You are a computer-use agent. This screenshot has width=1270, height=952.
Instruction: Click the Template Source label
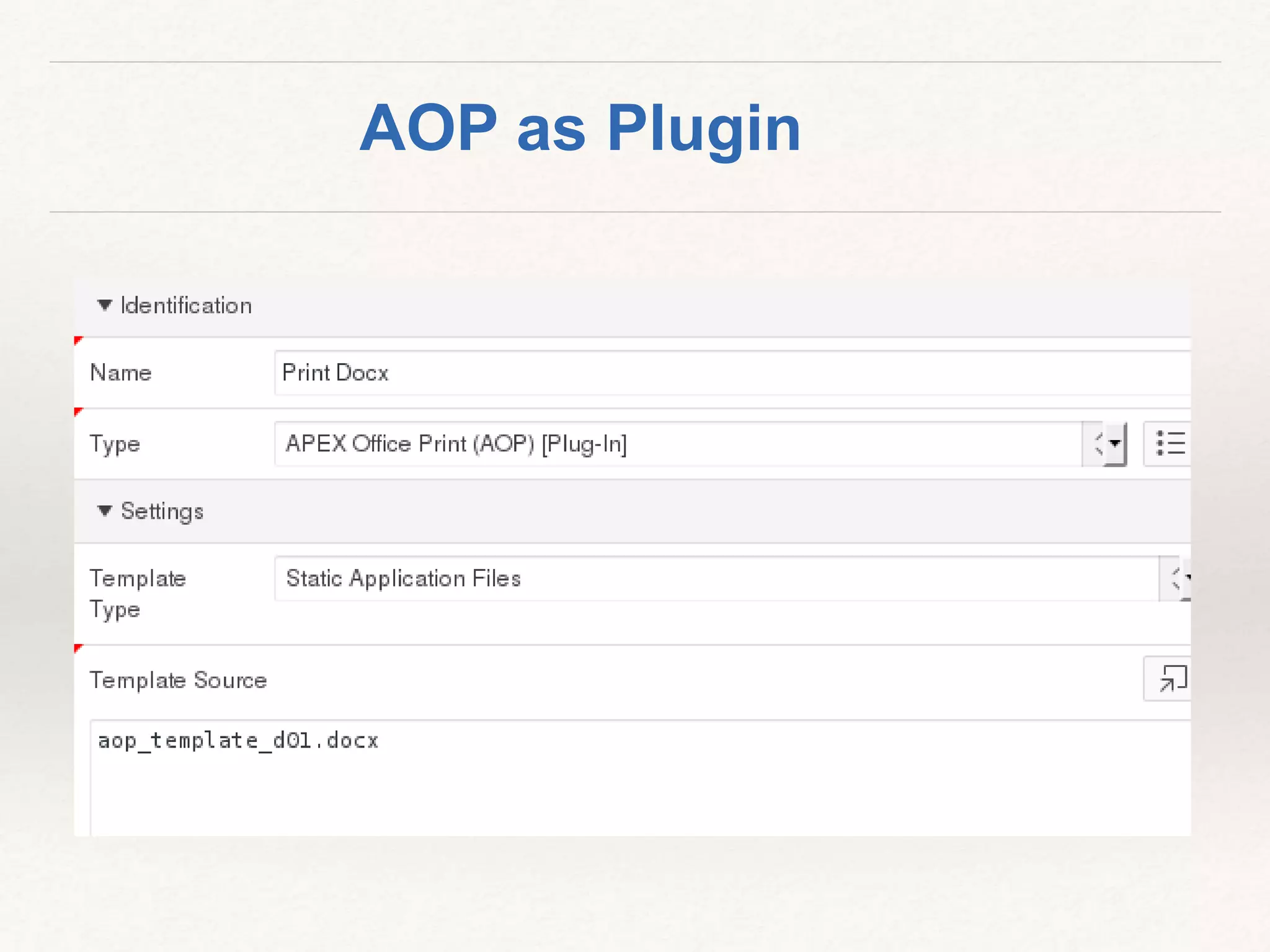(178, 681)
